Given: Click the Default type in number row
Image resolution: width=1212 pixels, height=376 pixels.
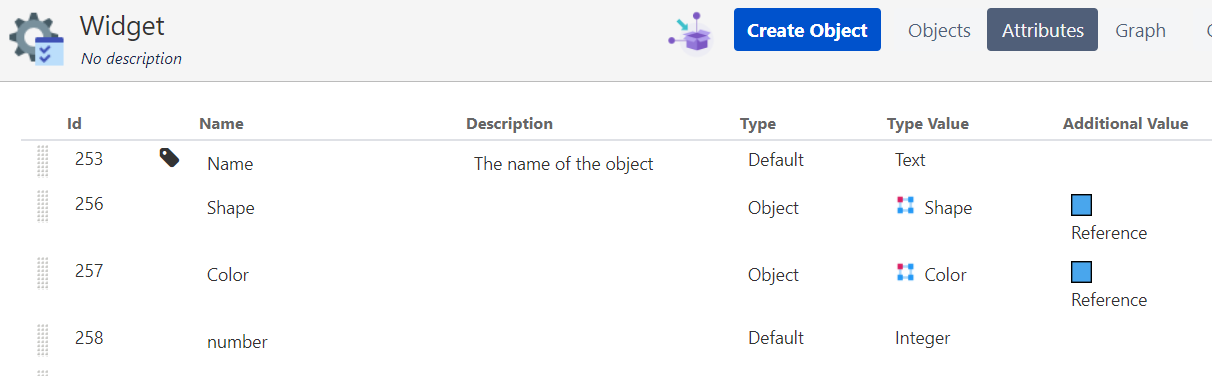Looking at the screenshot, I should pyautogui.click(x=776, y=338).
